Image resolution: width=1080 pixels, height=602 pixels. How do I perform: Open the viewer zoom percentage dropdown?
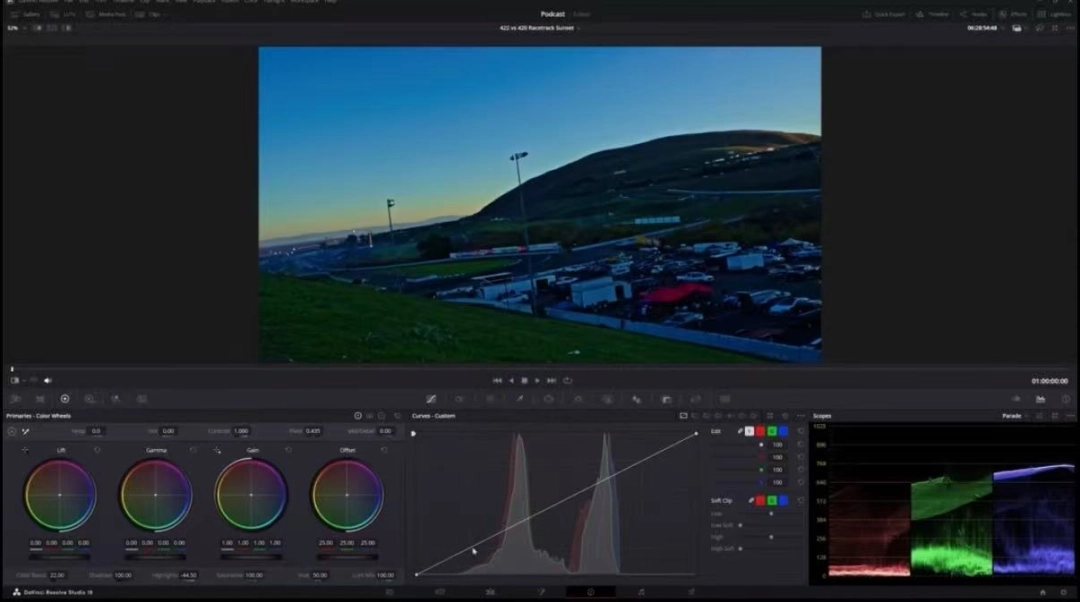[x=15, y=28]
